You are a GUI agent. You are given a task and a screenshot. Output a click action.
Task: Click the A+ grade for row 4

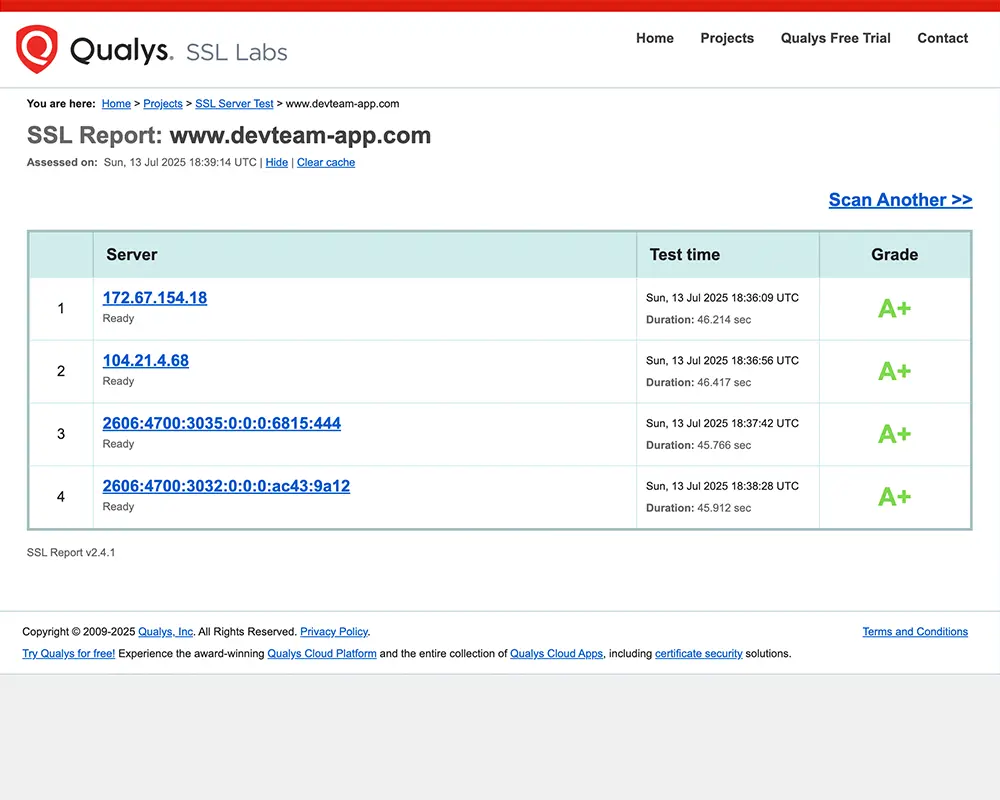pyautogui.click(x=894, y=497)
